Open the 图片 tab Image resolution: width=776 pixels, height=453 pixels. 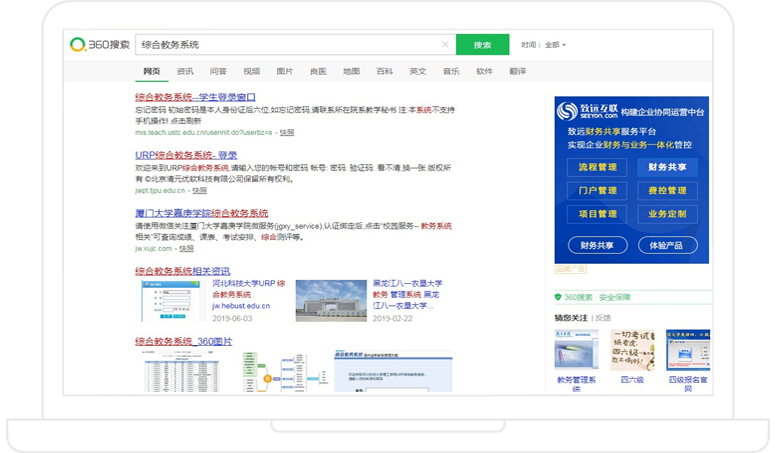285,71
